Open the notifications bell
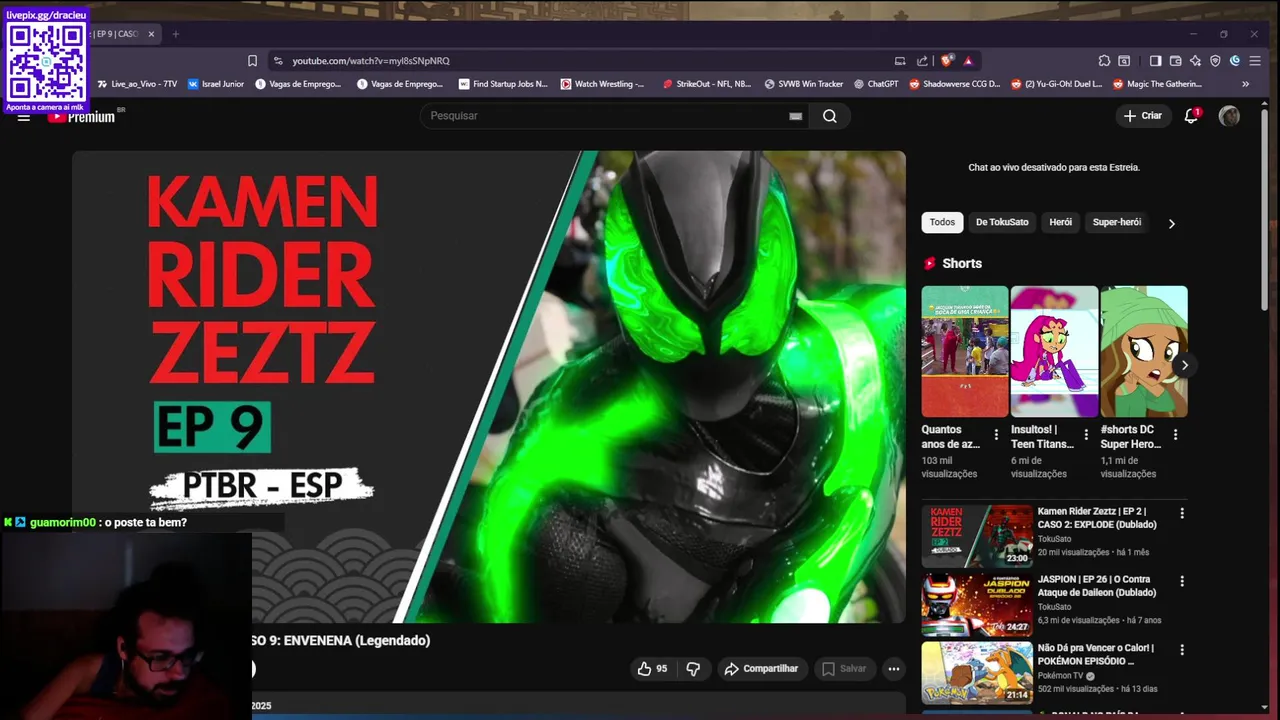The height and width of the screenshot is (720, 1280). tap(1191, 116)
